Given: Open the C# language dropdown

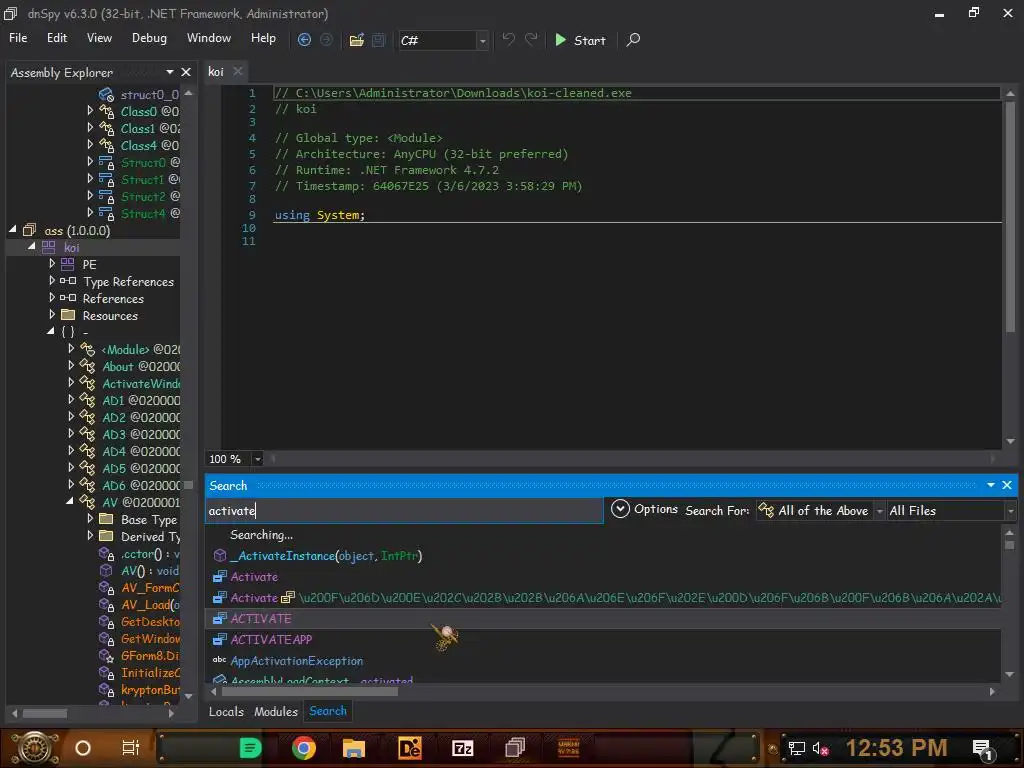Looking at the screenshot, I should tap(483, 40).
